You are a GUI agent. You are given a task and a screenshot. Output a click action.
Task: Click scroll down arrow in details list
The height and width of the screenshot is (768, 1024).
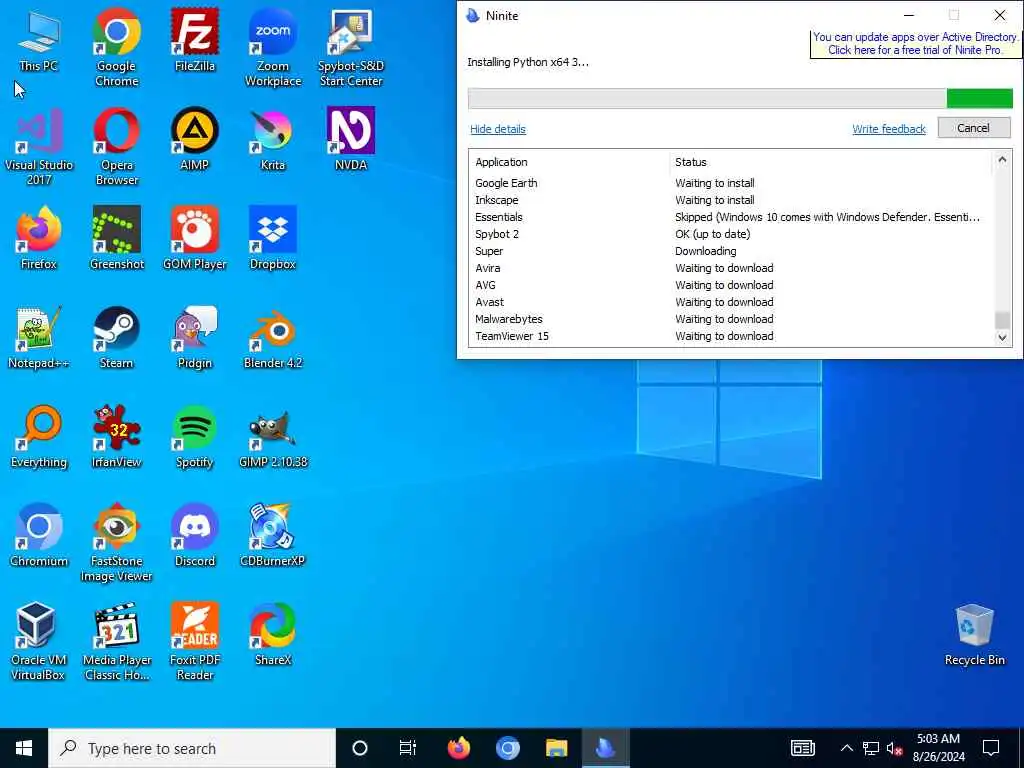pos(1002,338)
